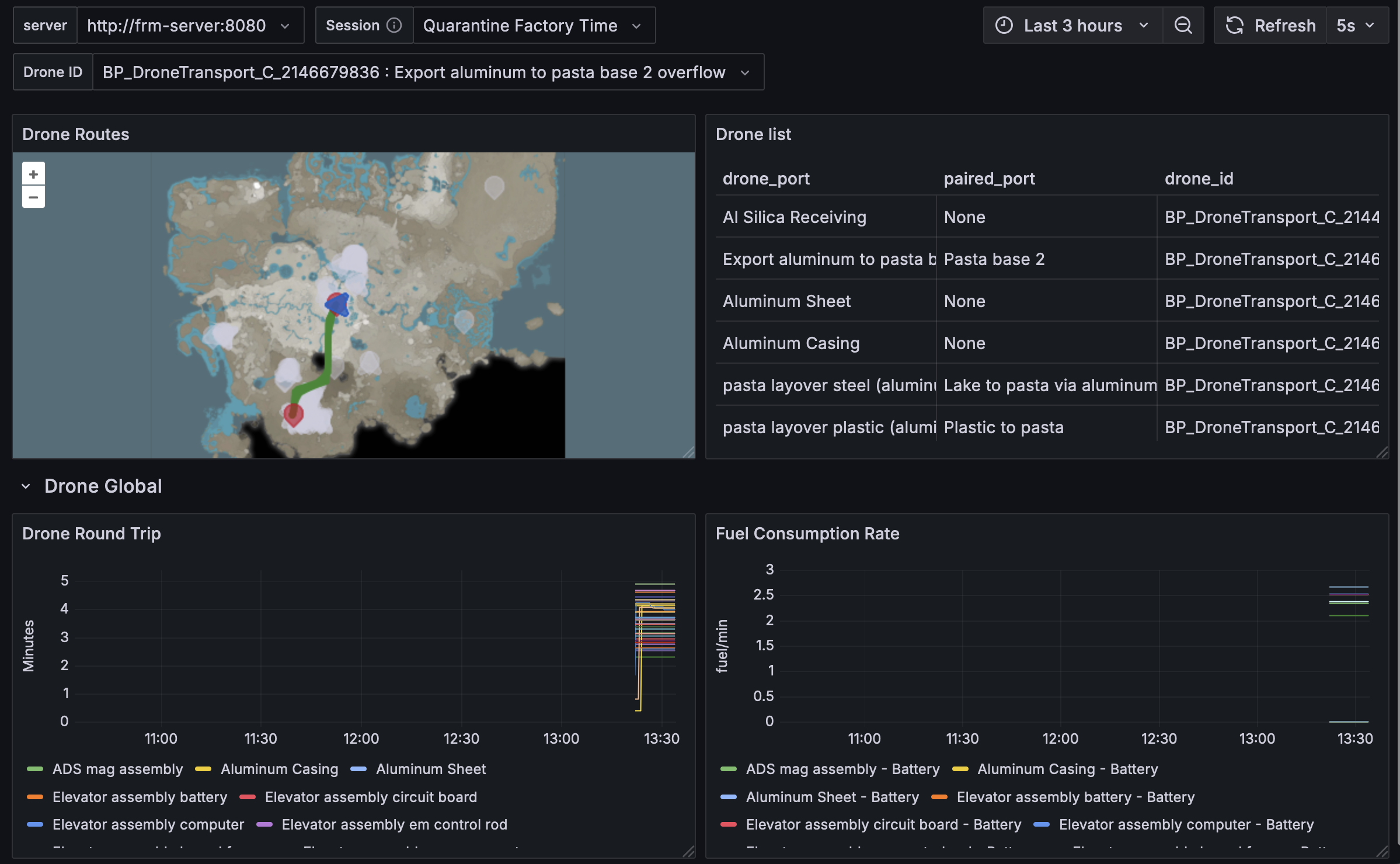Toggle Aluminum Casing - Battery series in Fuel legend
This screenshot has width=1400, height=864.
click(x=1067, y=769)
